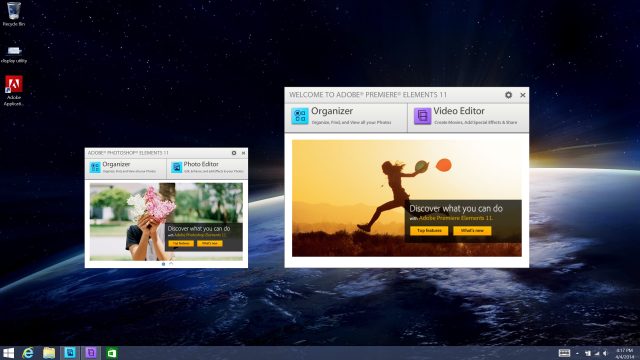Launch the Photo Editor in Photoshop Elements
The height and width of the screenshot is (360, 640).
(207, 168)
